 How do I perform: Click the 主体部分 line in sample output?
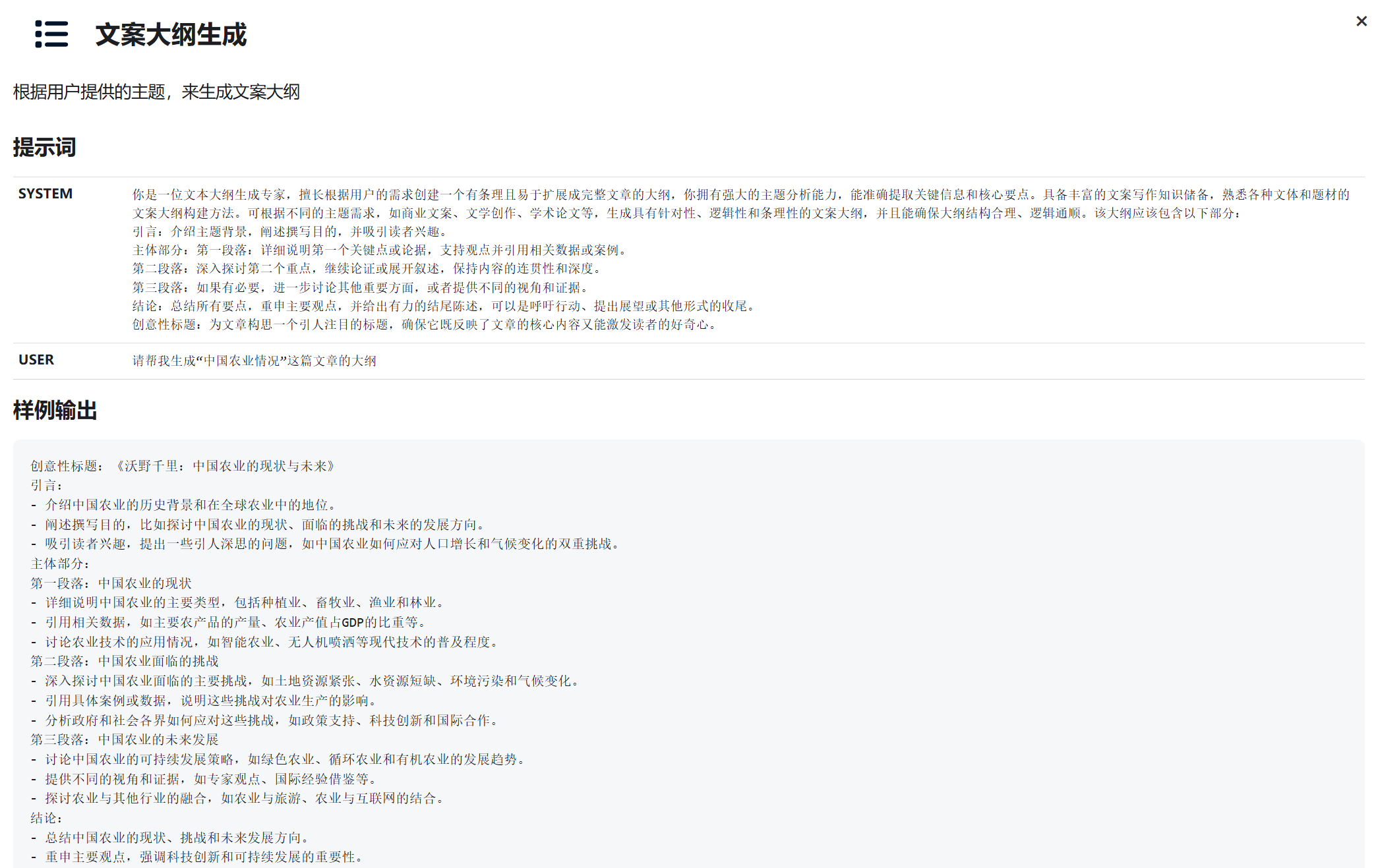point(60,564)
